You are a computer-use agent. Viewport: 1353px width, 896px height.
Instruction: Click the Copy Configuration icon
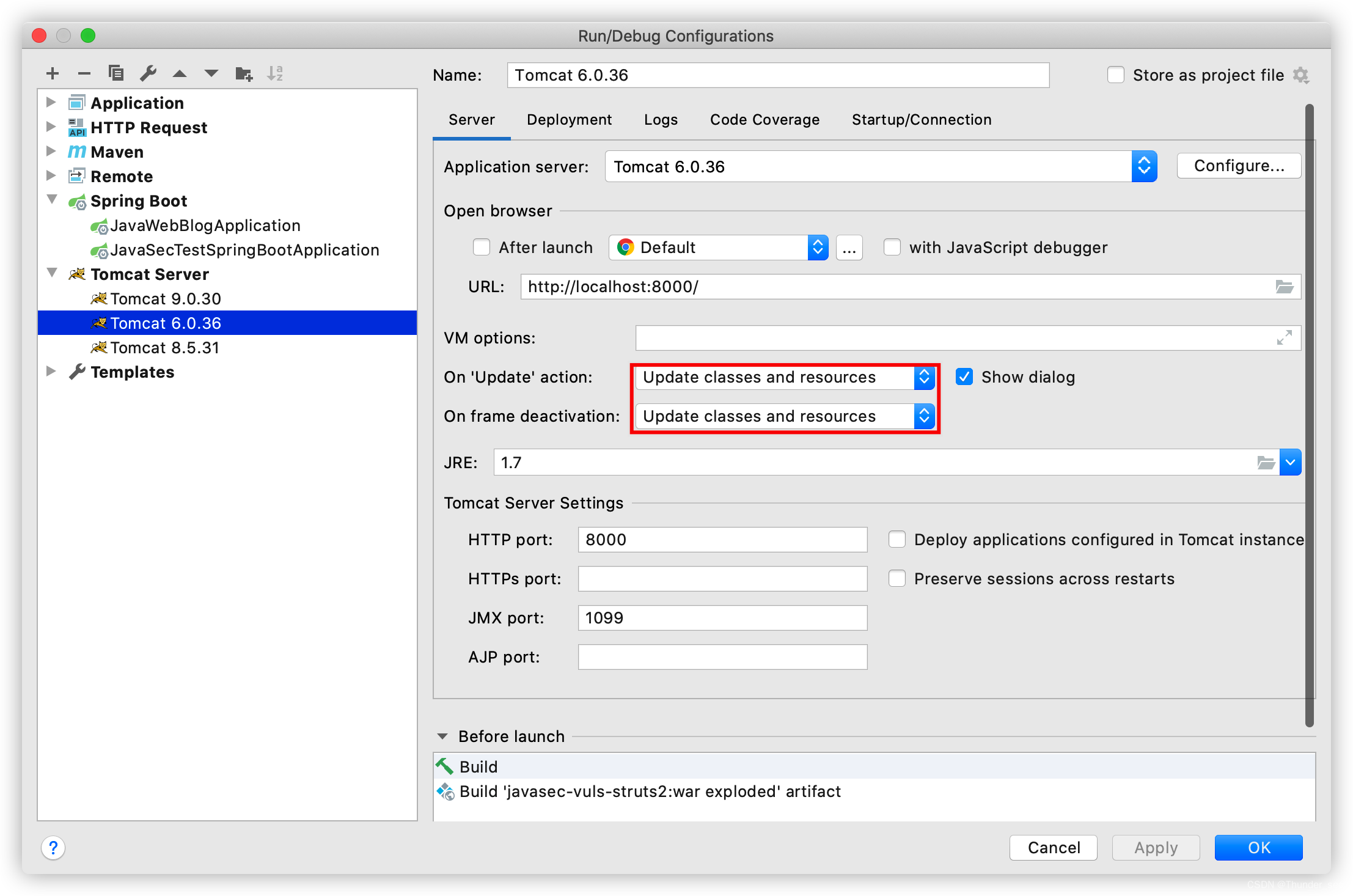[x=116, y=73]
